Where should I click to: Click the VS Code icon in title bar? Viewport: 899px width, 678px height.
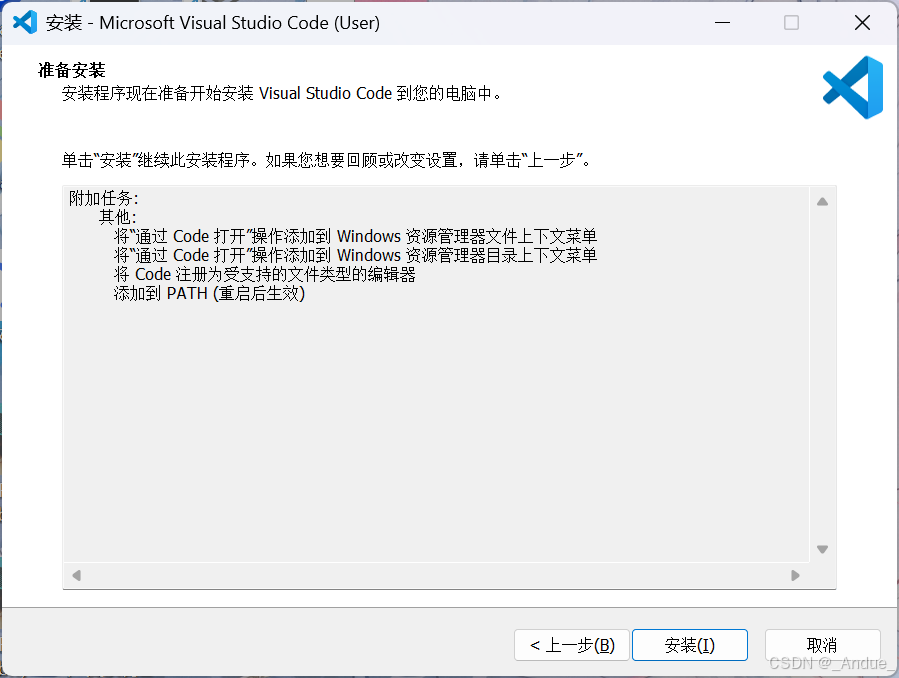[x=25, y=22]
